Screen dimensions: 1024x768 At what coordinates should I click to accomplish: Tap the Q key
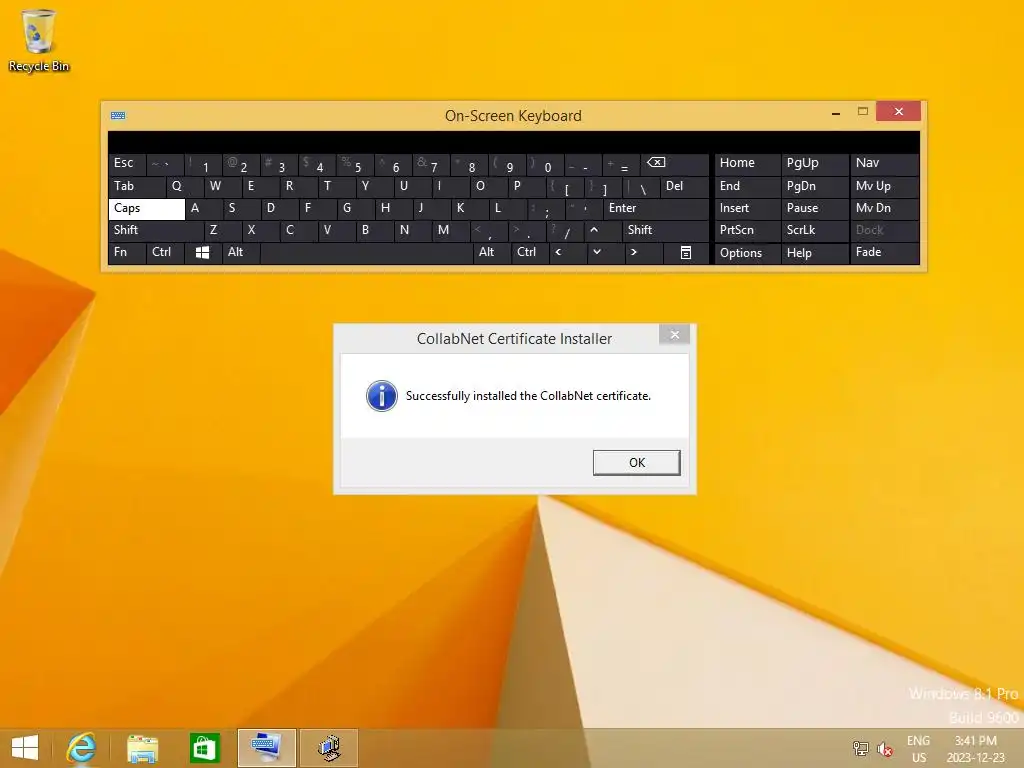click(x=184, y=186)
